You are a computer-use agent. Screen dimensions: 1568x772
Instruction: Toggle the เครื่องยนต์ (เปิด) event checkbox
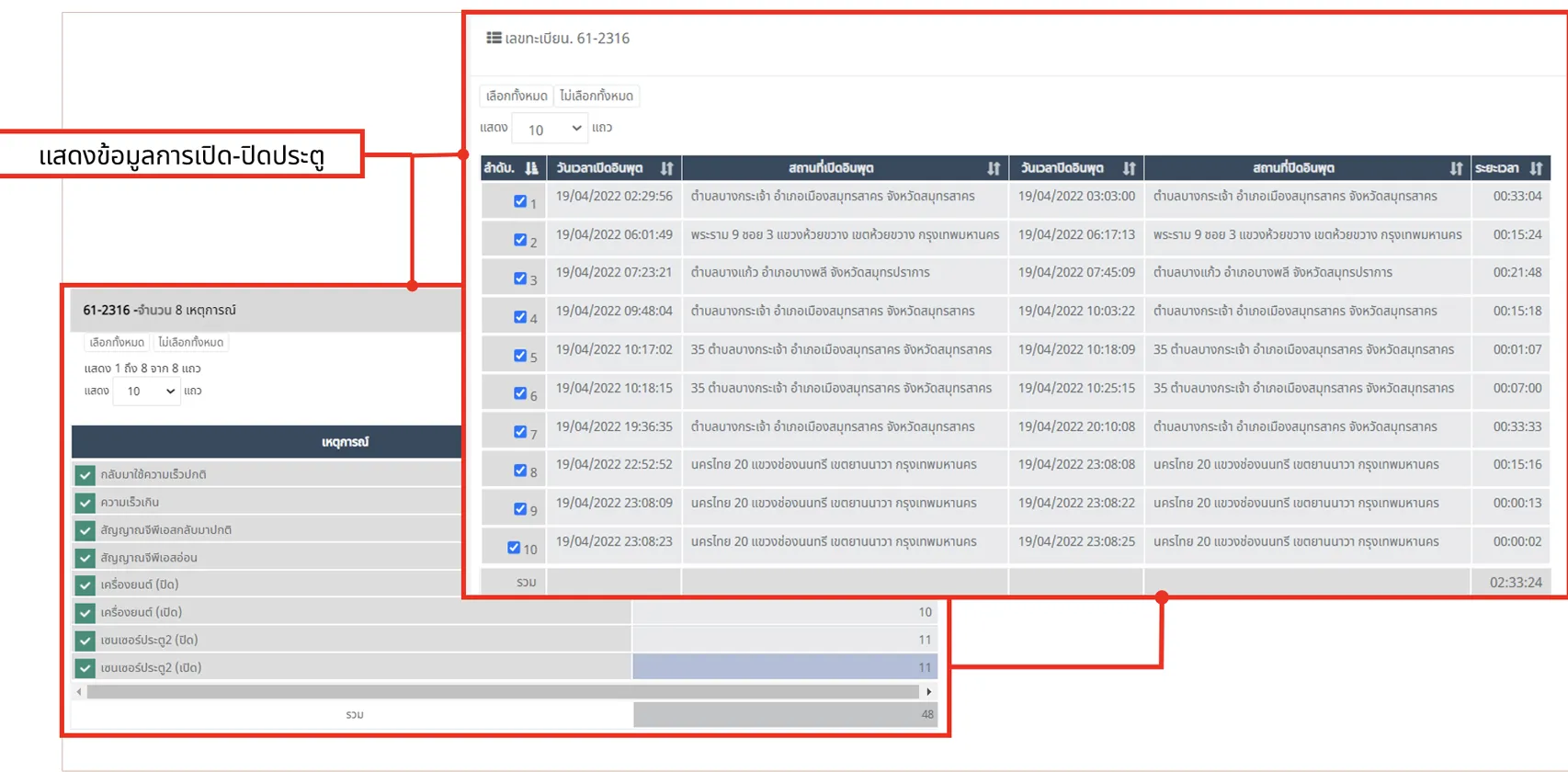click(x=85, y=613)
